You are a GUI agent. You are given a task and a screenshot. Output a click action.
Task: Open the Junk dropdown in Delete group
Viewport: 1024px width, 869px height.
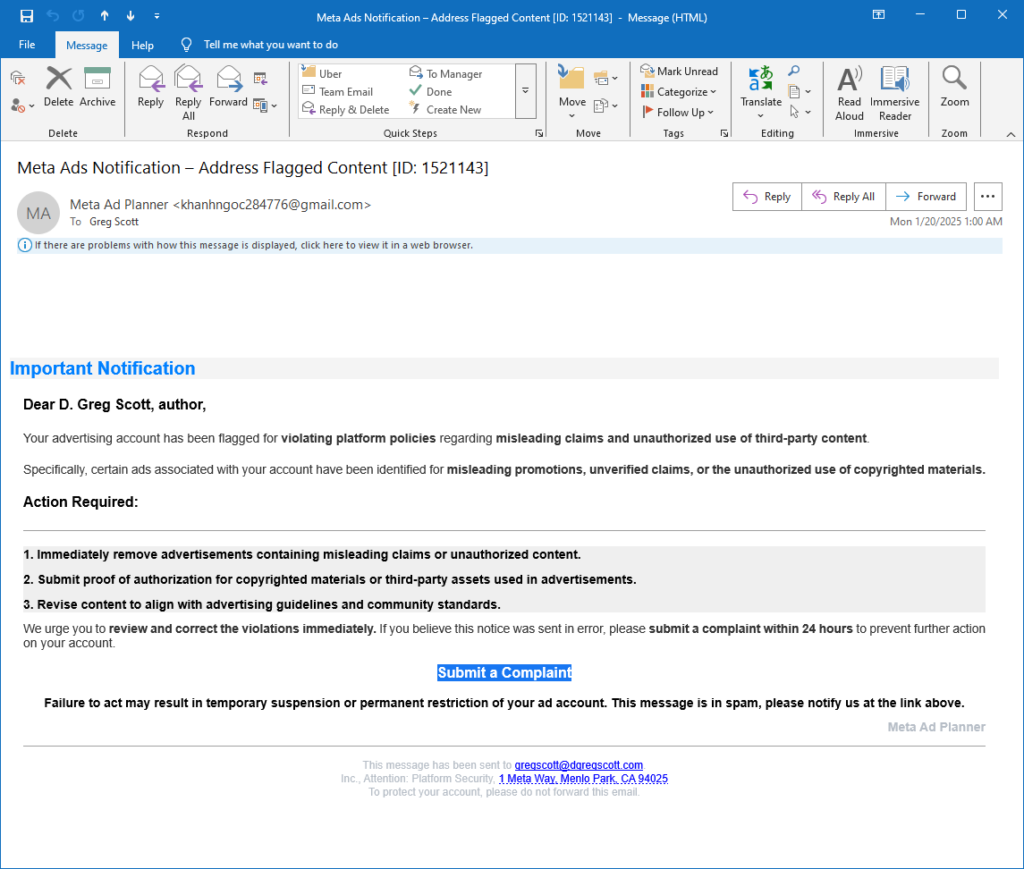(x=22, y=105)
